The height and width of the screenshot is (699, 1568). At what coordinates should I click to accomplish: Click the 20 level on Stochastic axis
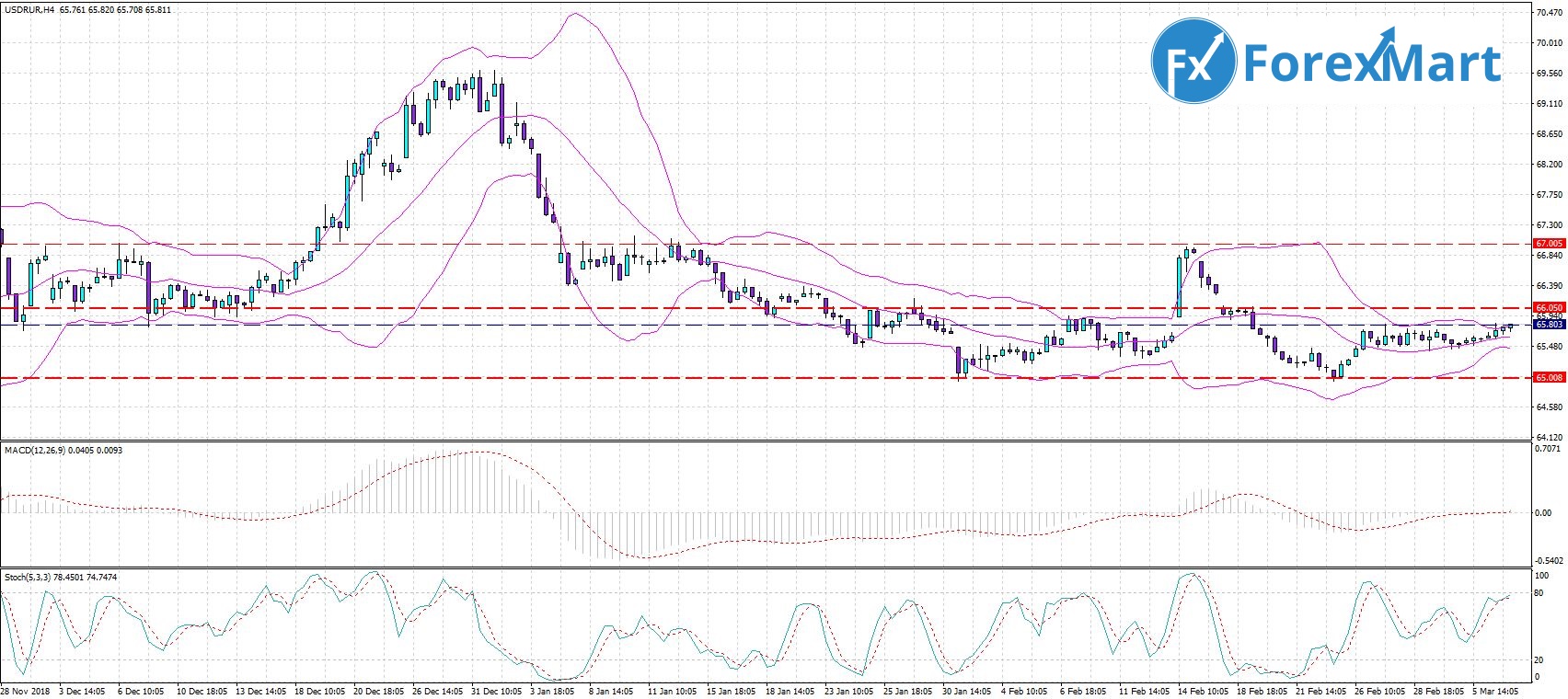click(x=1538, y=660)
